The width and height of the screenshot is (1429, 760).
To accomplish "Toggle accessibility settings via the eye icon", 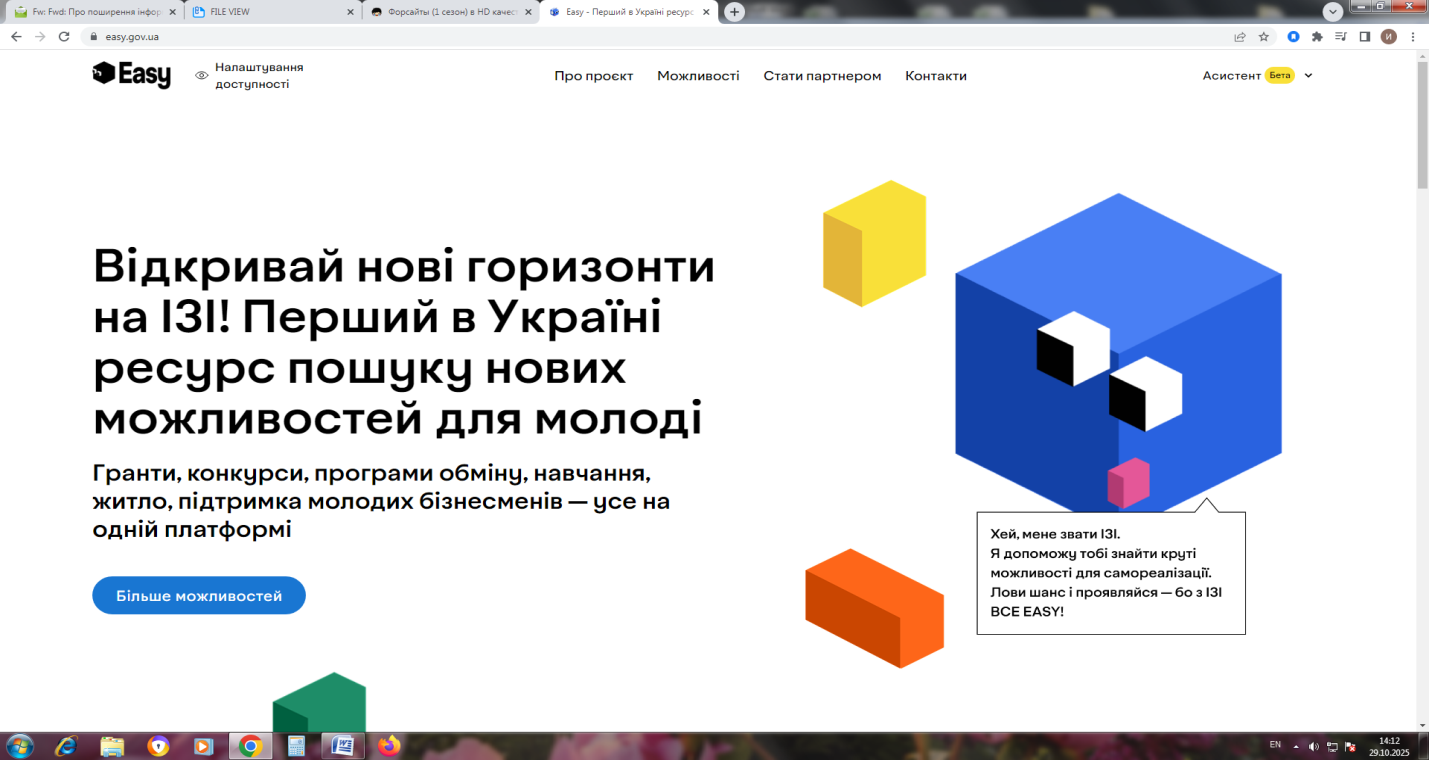I will [202, 76].
